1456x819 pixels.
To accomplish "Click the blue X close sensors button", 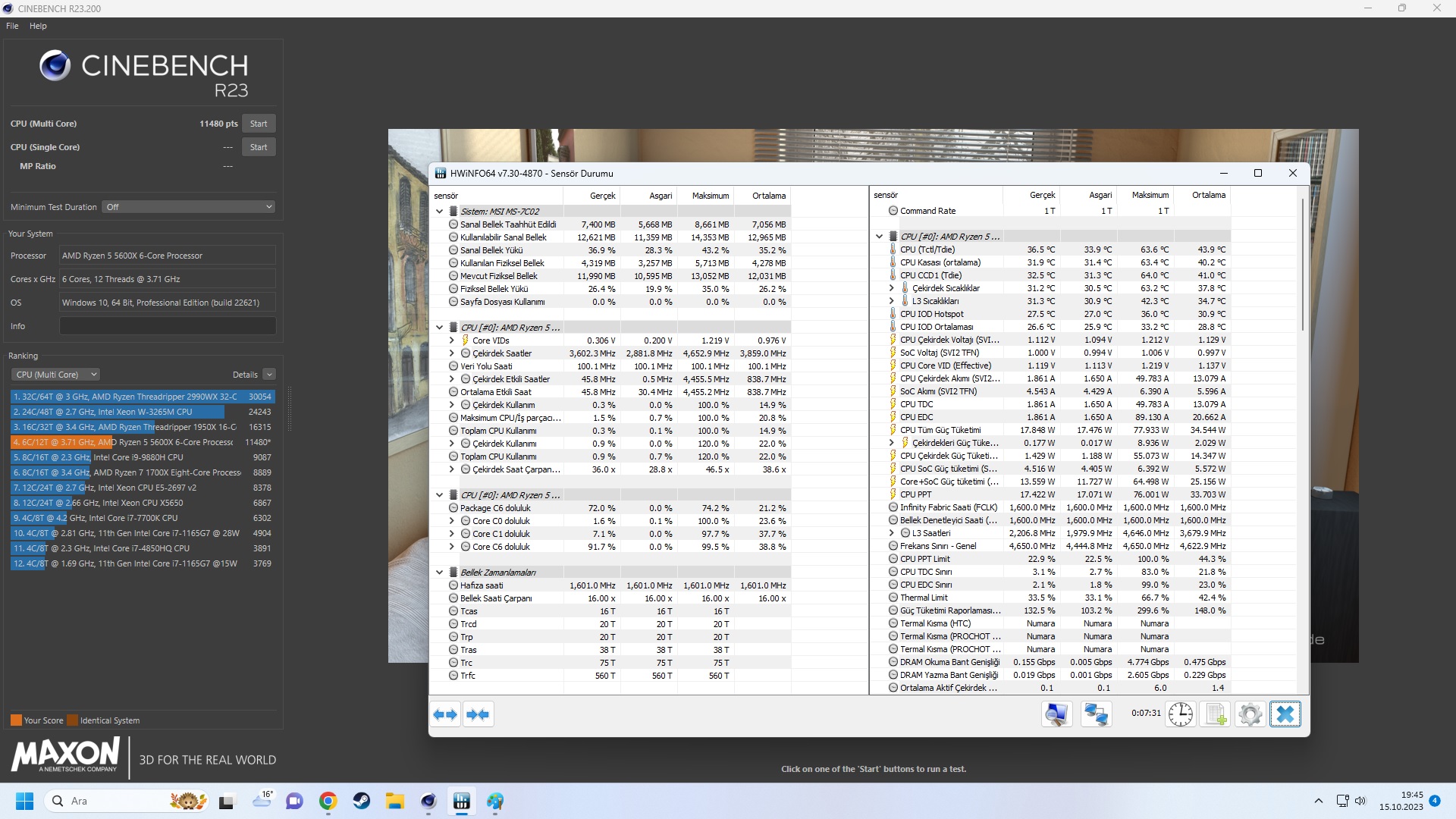I will click(1285, 714).
